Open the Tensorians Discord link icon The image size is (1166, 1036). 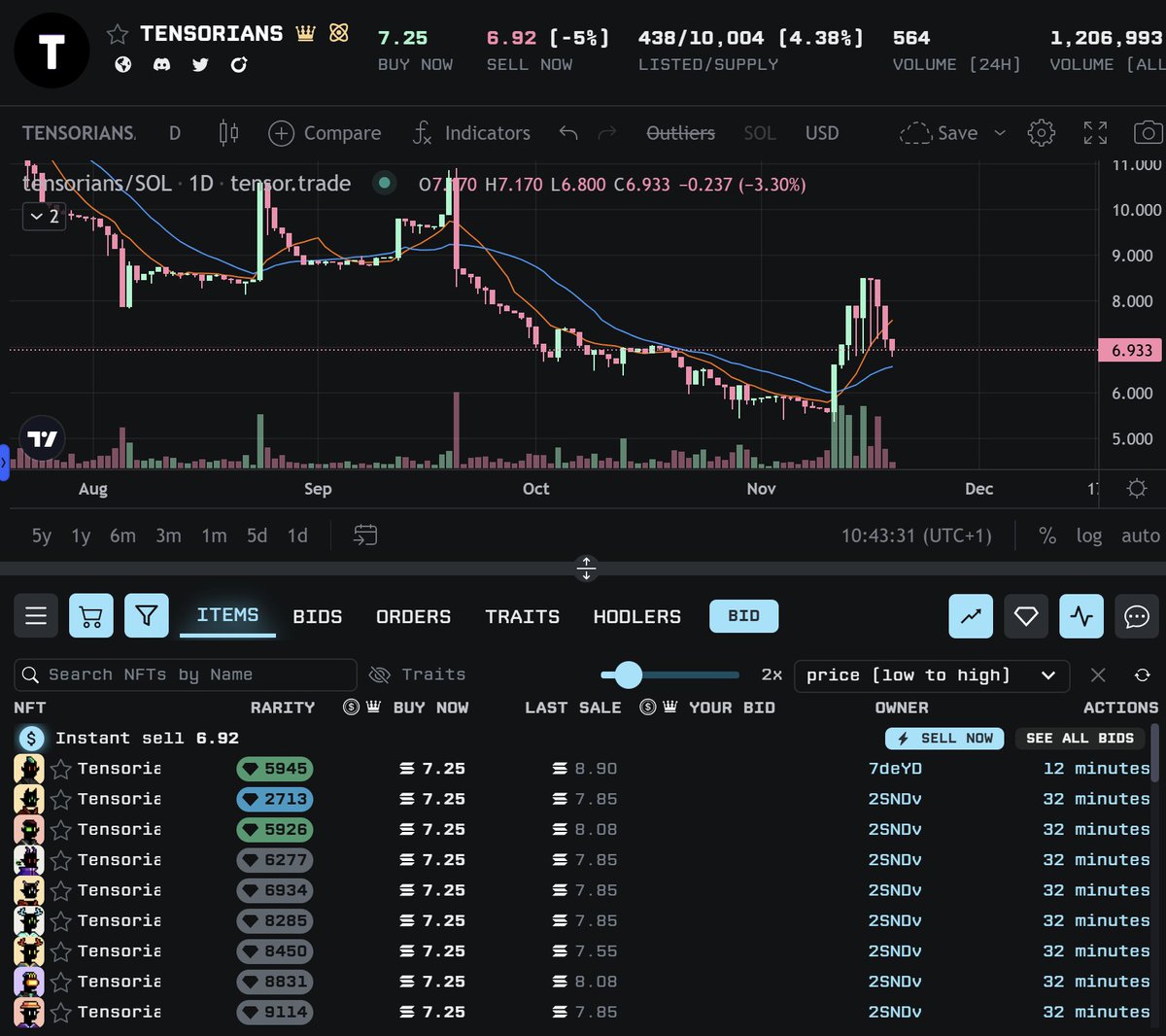(x=162, y=64)
